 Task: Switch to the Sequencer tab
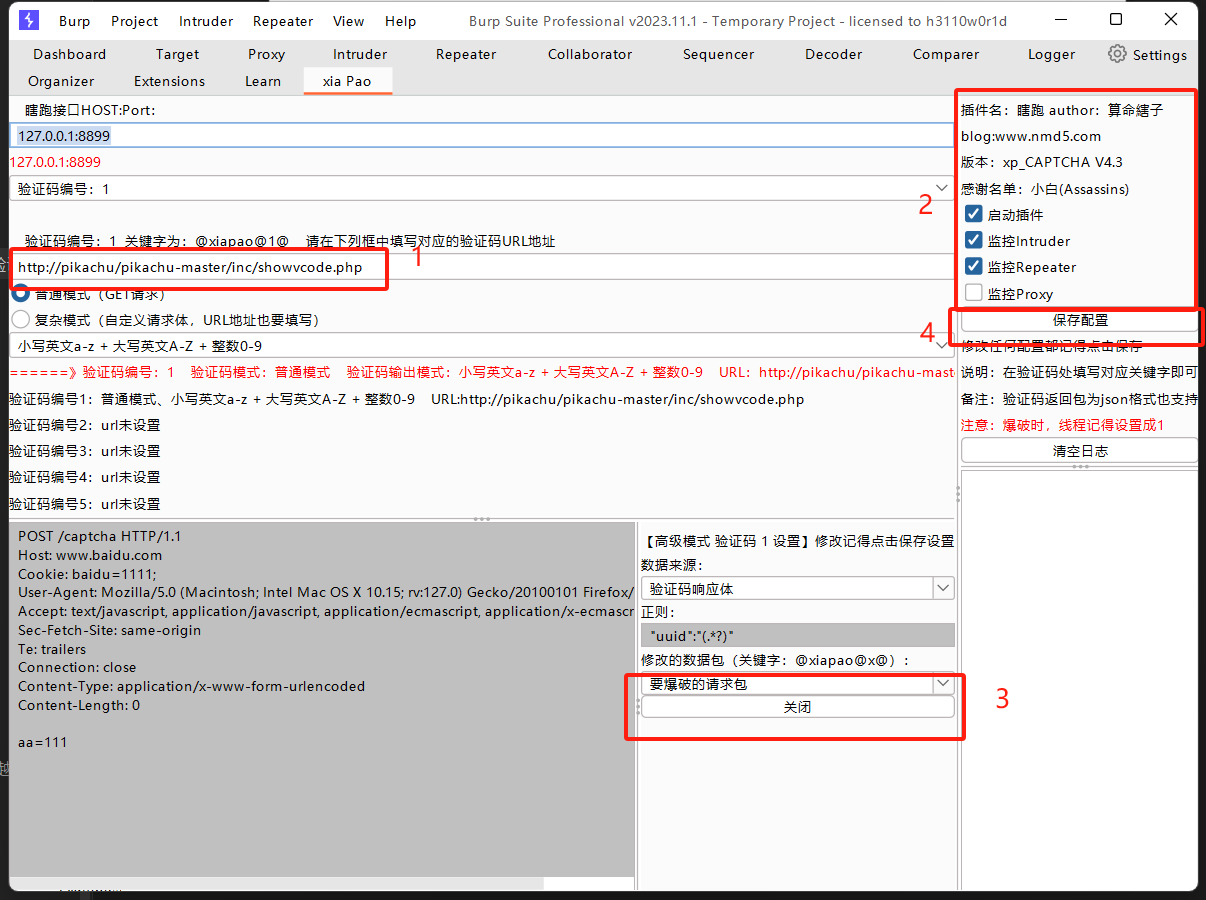click(718, 54)
